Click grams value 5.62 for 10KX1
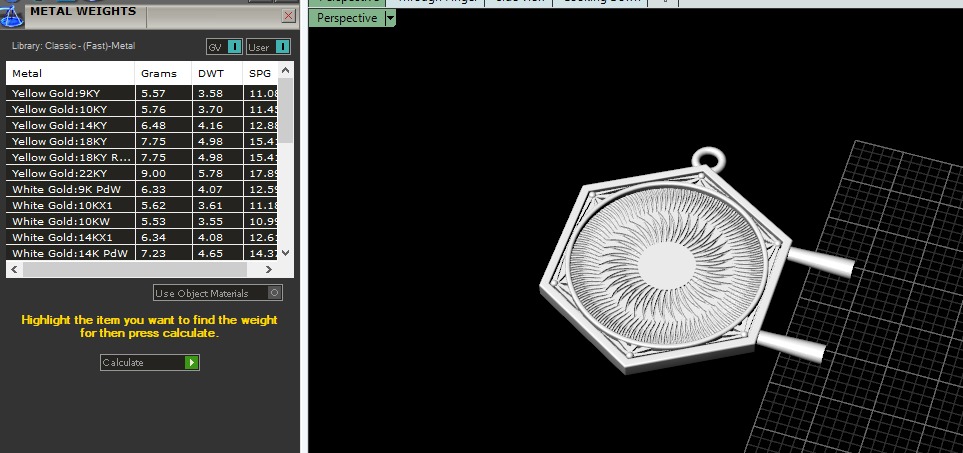 click(153, 205)
